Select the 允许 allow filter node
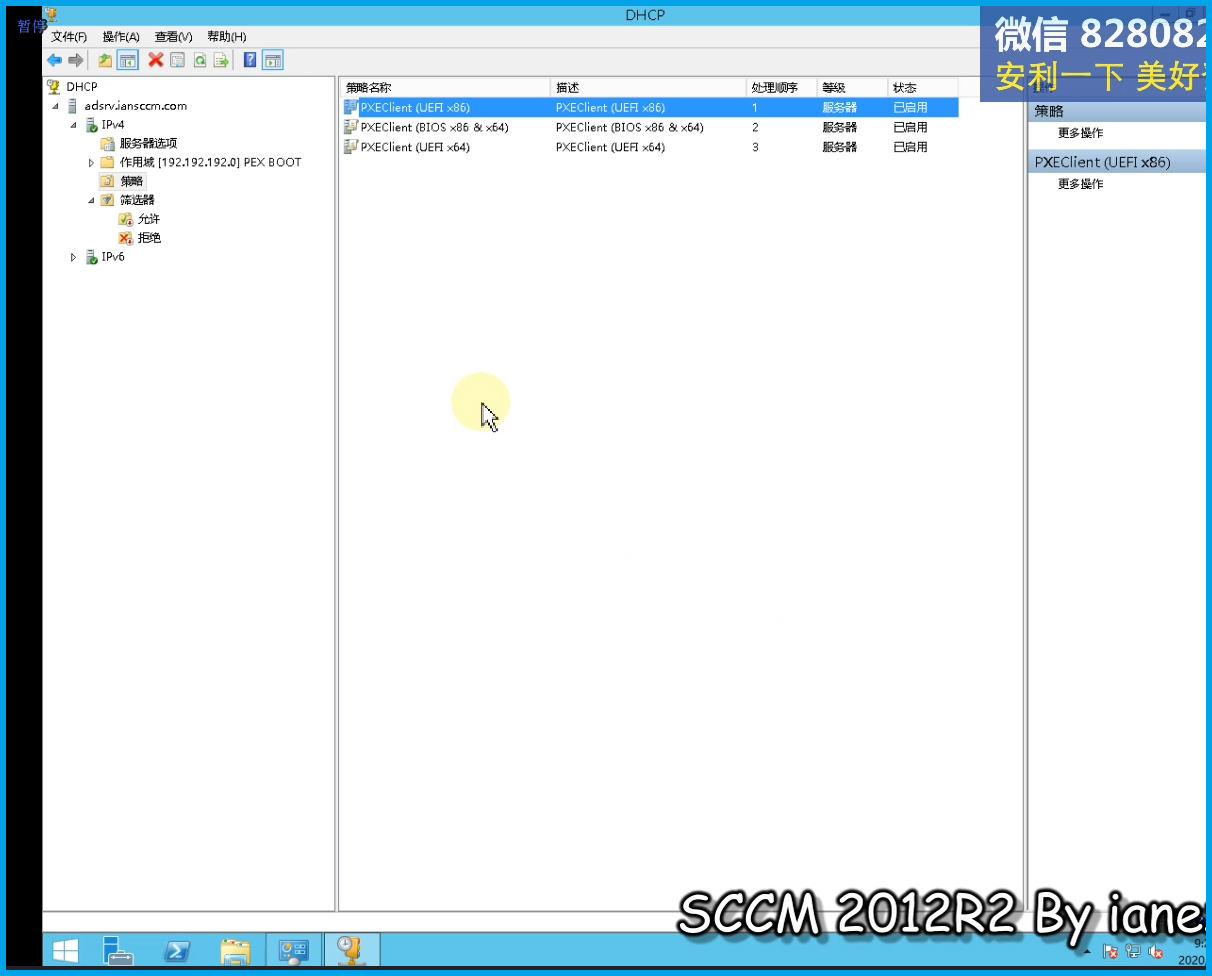This screenshot has width=1212, height=976. point(149,219)
